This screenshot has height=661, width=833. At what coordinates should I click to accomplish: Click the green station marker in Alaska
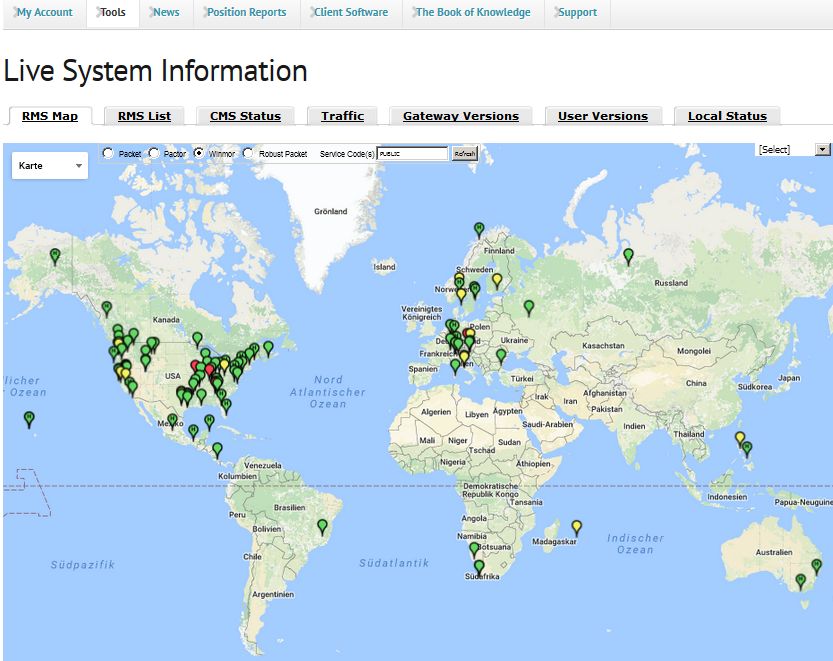point(55,255)
